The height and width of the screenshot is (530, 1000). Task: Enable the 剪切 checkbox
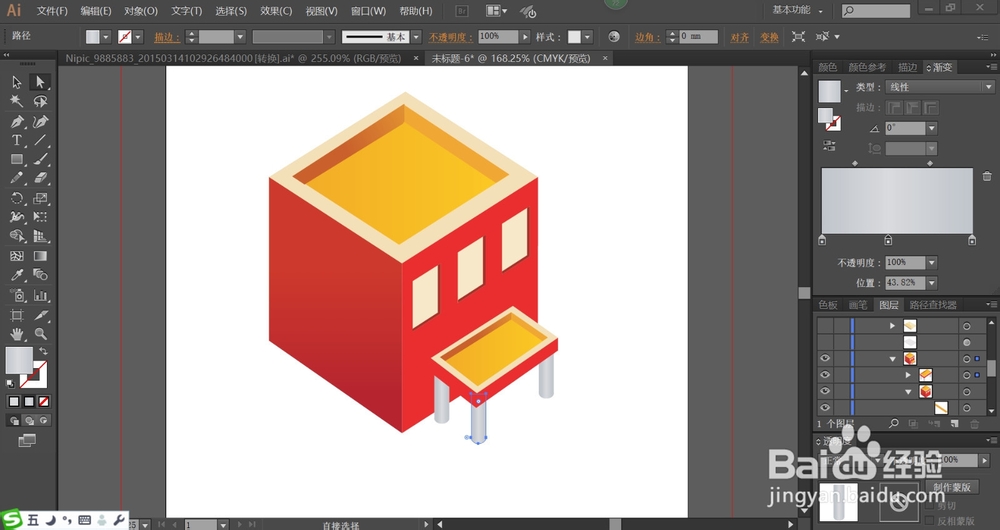point(929,506)
